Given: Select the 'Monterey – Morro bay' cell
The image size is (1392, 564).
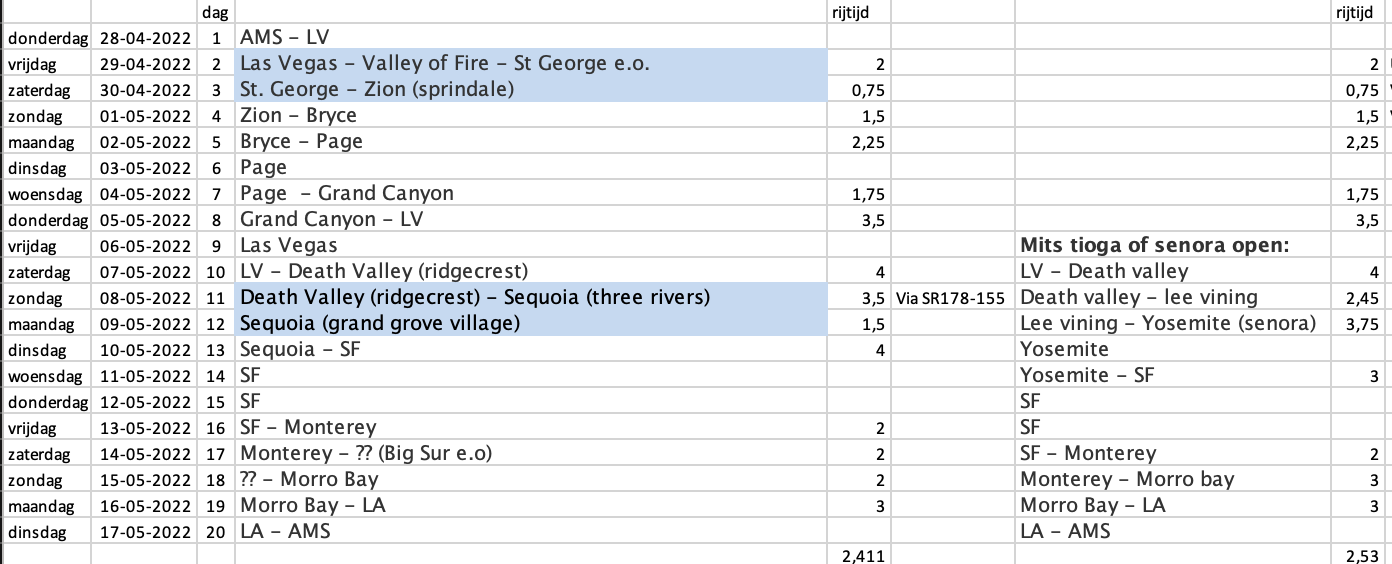Looking at the screenshot, I should coord(1127,479).
